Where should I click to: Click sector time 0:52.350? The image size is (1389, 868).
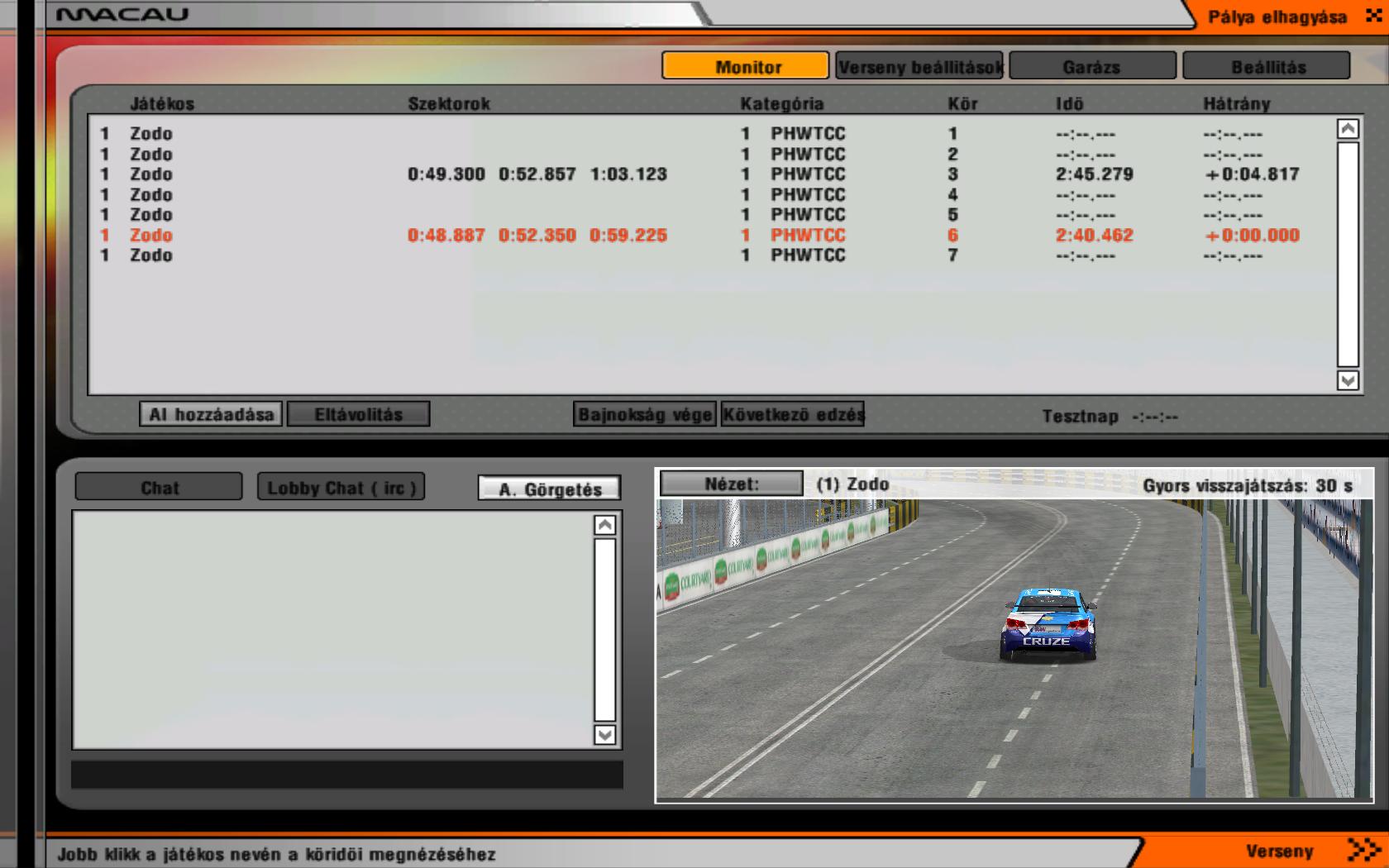[537, 235]
